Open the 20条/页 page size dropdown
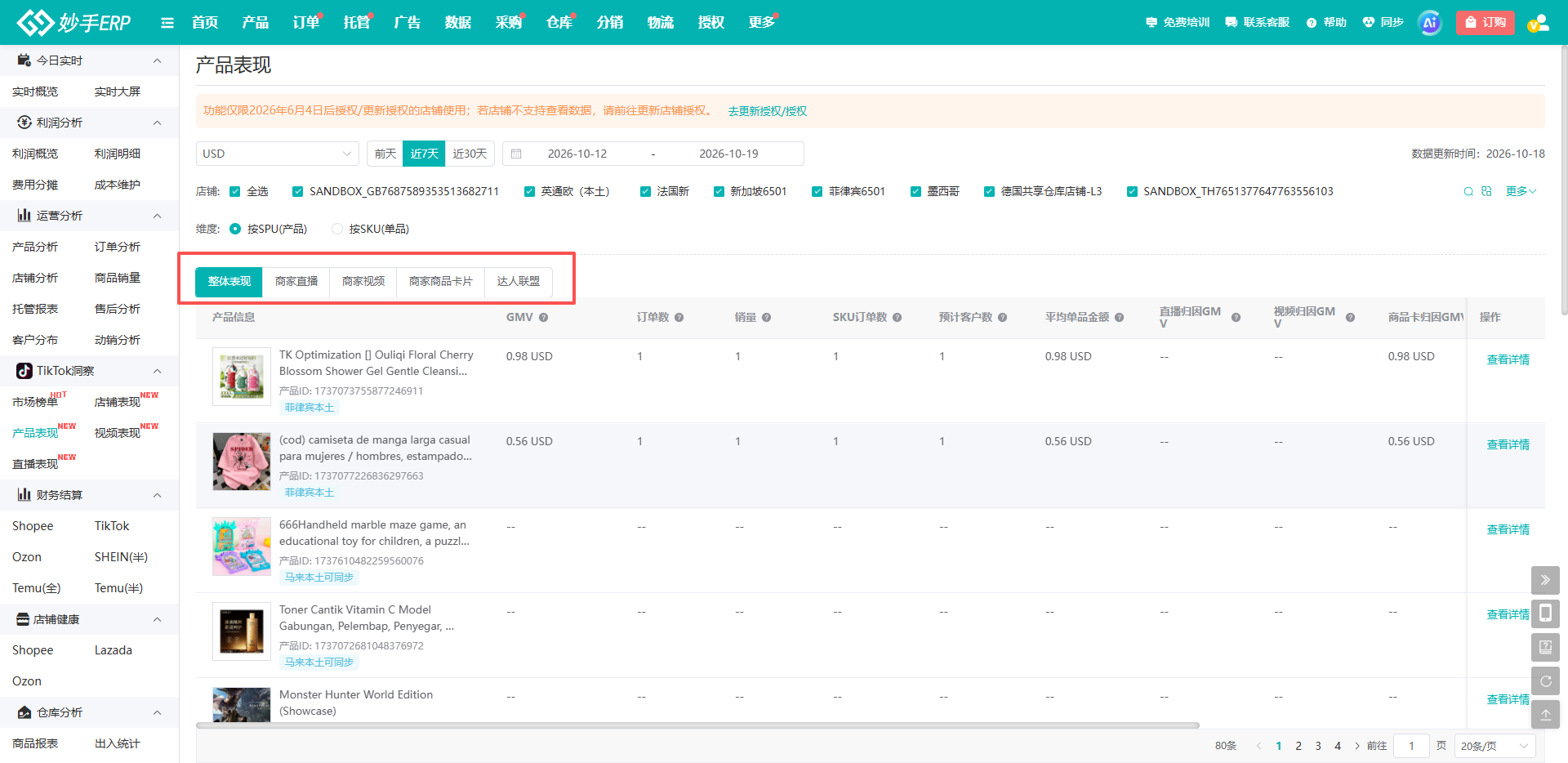This screenshot has width=1568, height=763. tap(1494, 746)
